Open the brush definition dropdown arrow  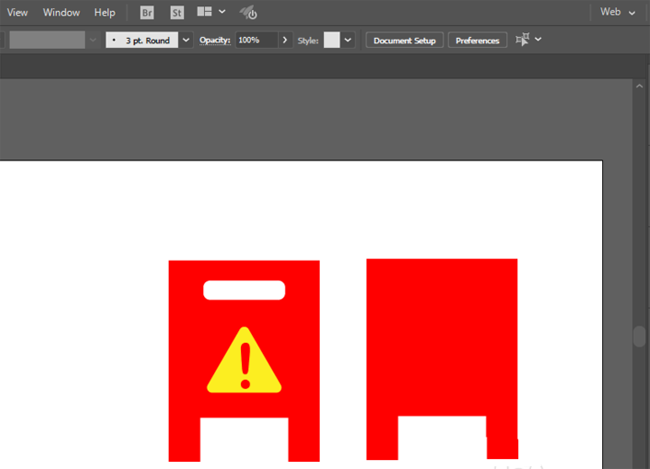tap(186, 40)
